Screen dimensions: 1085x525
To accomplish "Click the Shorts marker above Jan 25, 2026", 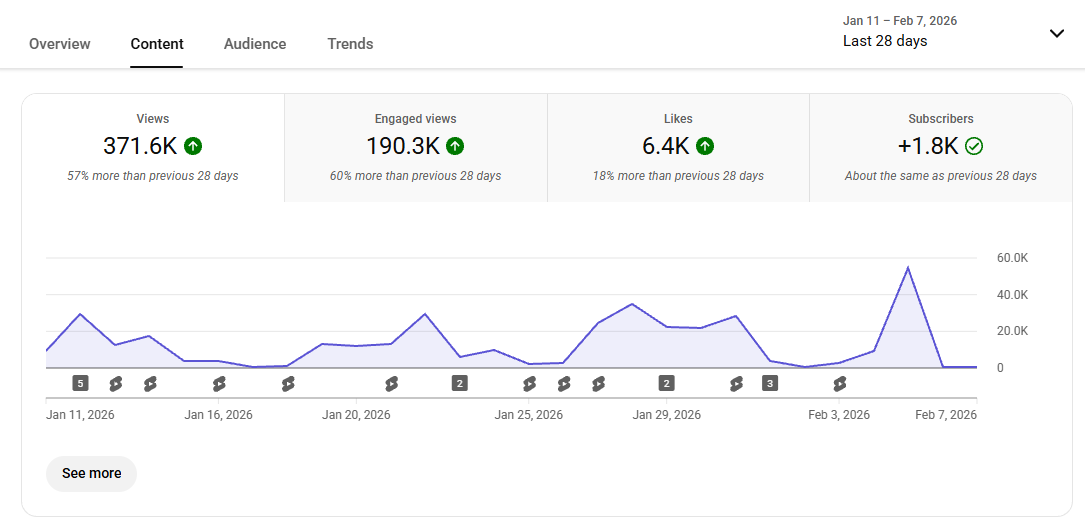I will pyautogui.click(x=530, y=383).
